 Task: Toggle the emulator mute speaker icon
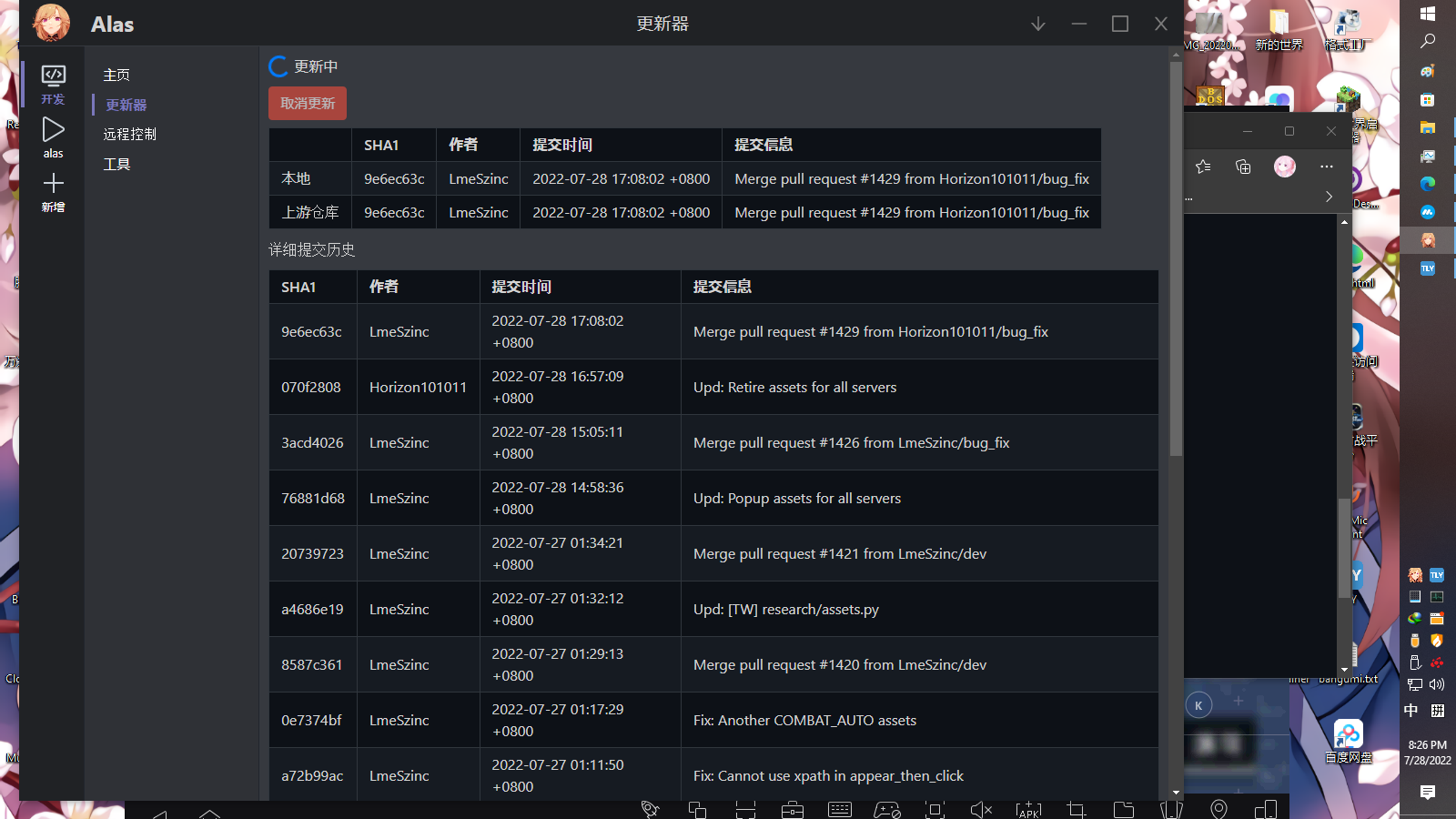pos(982,810)
